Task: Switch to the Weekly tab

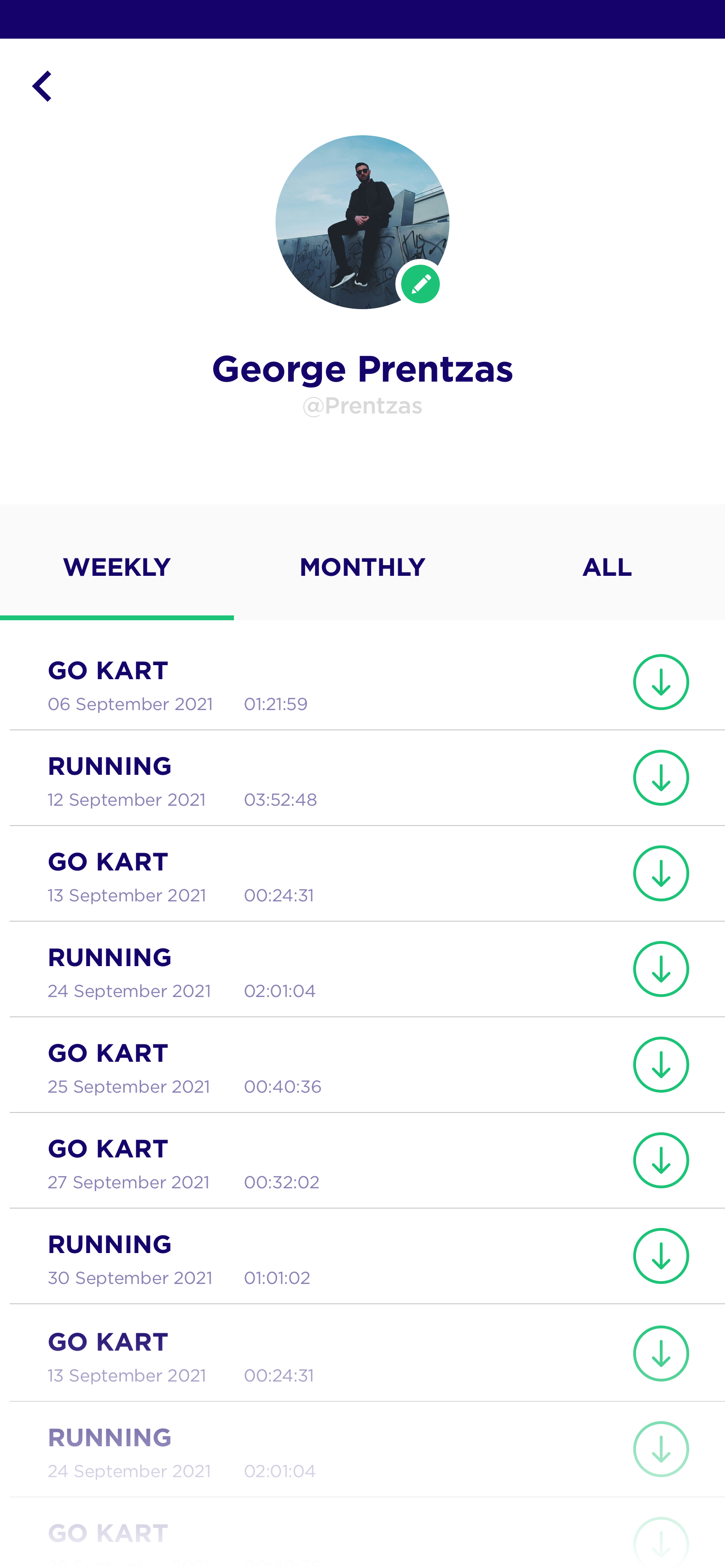Action: pyautogui.click(x=116, y=567)
